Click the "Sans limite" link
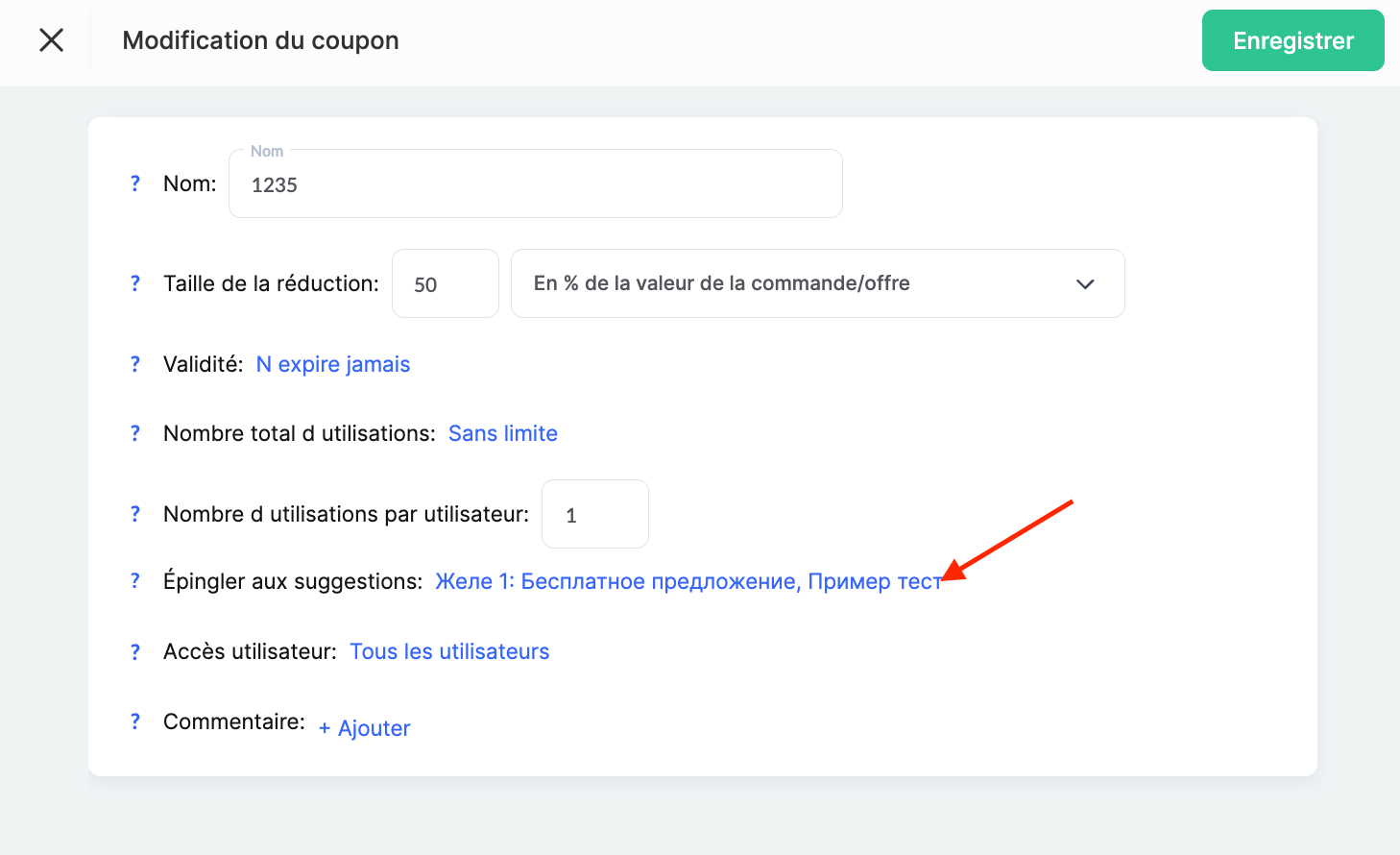Image resolution: width=1400 pixels, height=855 pixels. 503,433
